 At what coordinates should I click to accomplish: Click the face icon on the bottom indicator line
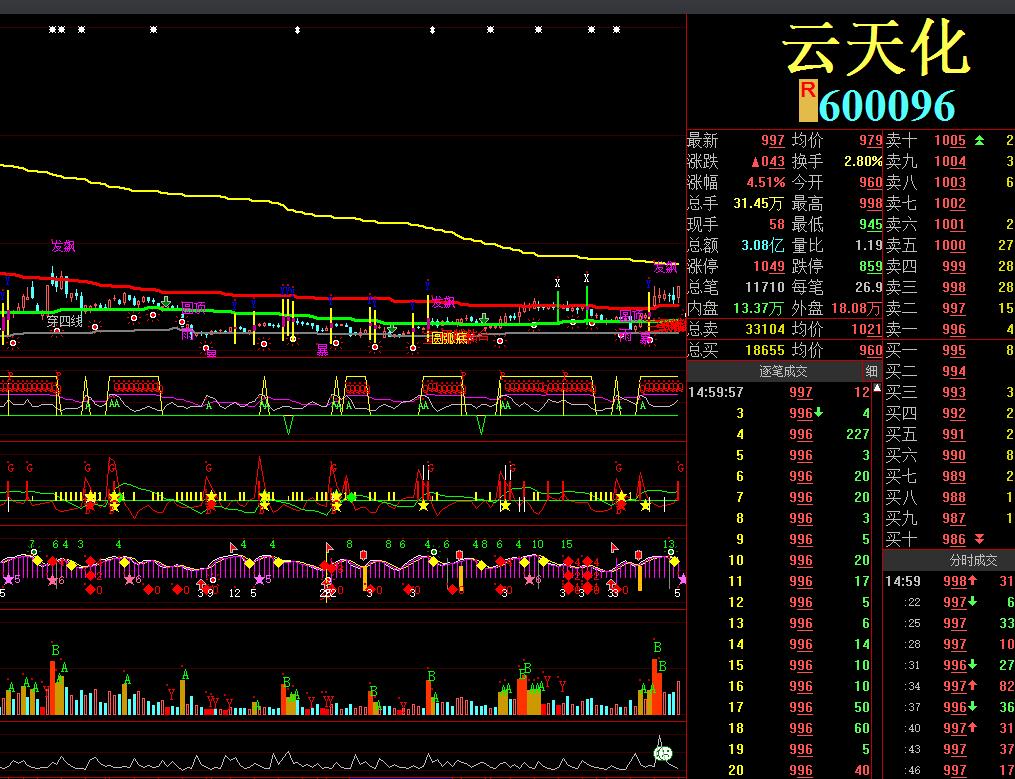(x=663, y=753)
